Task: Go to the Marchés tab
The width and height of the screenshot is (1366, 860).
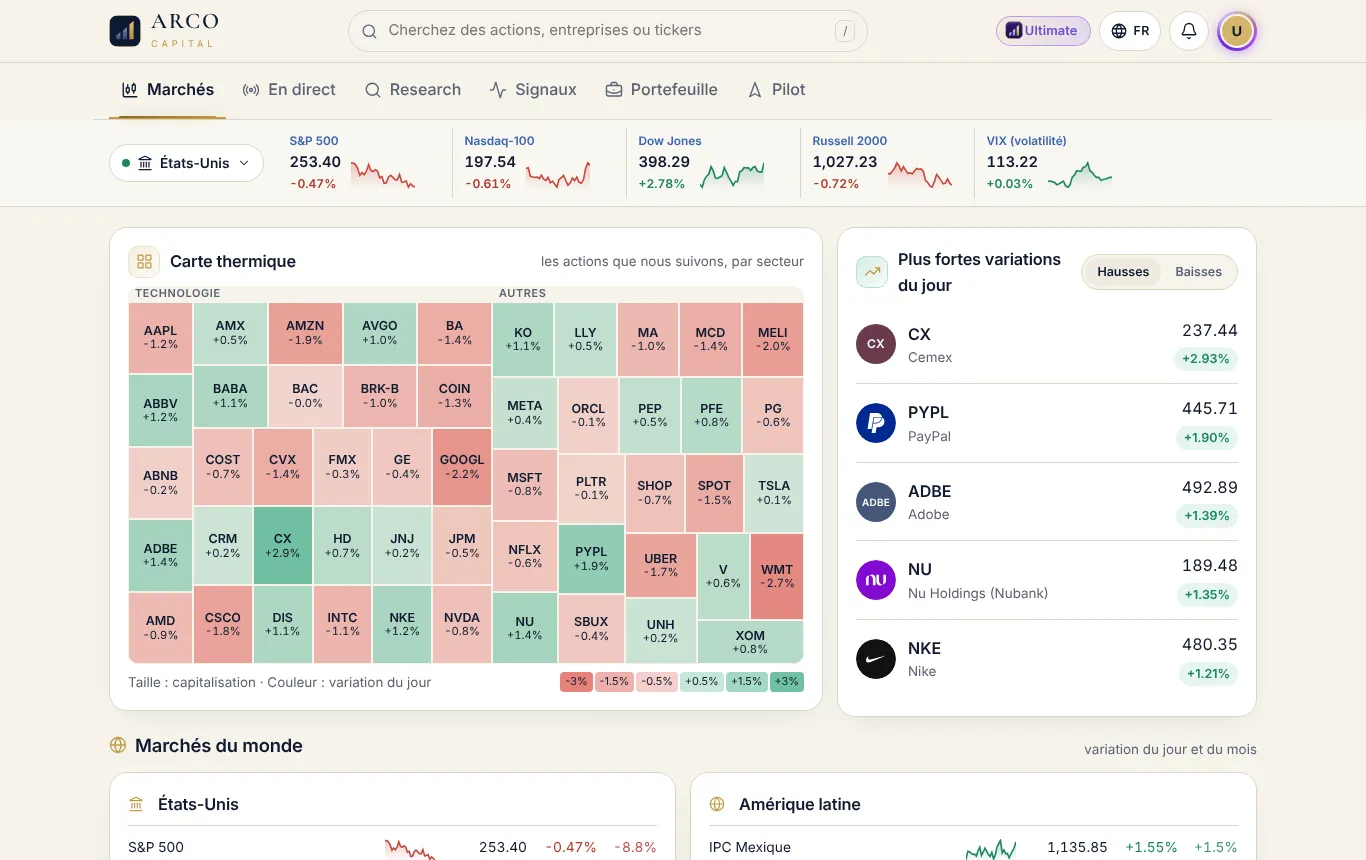Action: tap(168, 90)
